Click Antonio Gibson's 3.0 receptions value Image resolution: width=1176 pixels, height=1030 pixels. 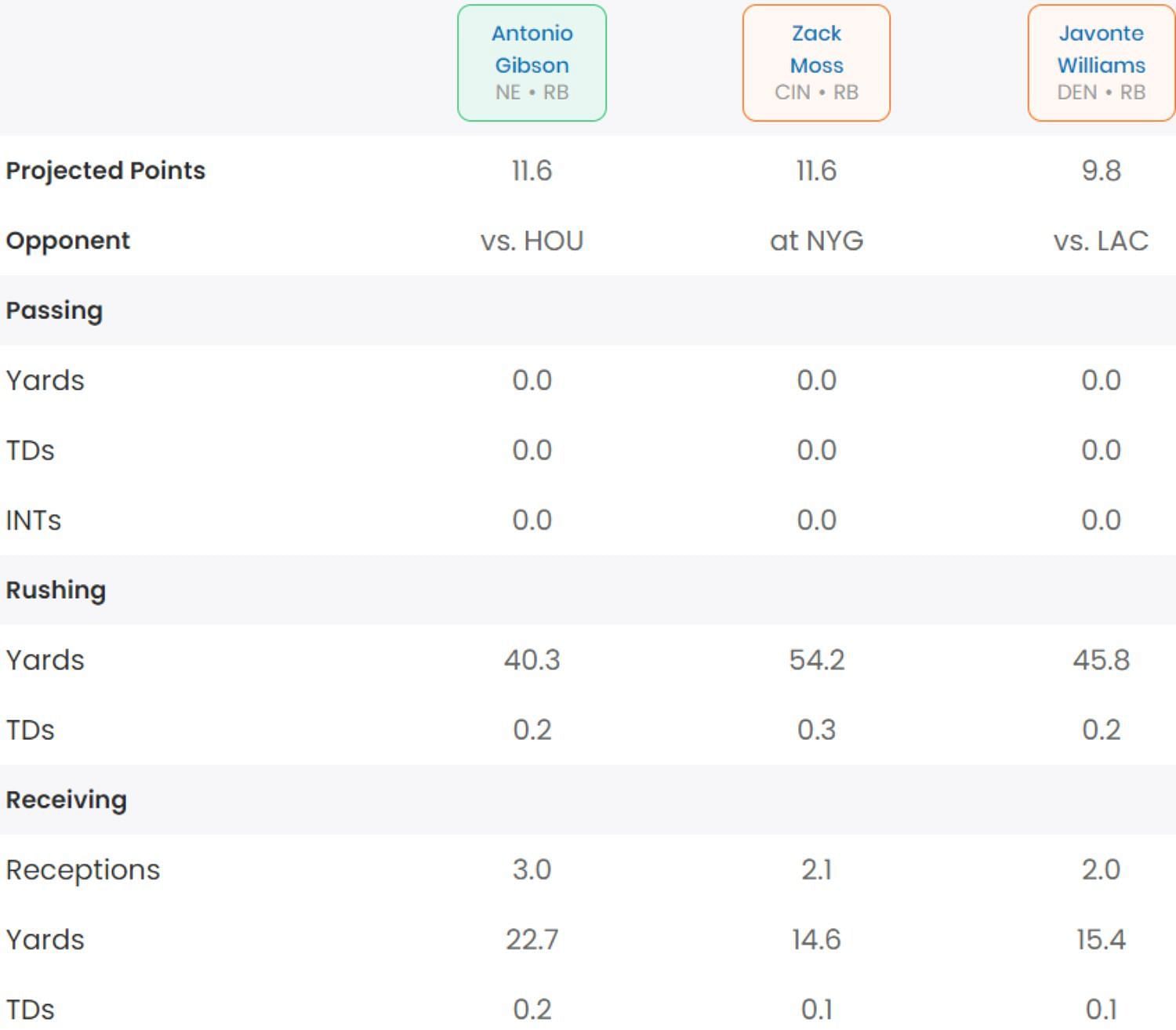tap(532, 869)
